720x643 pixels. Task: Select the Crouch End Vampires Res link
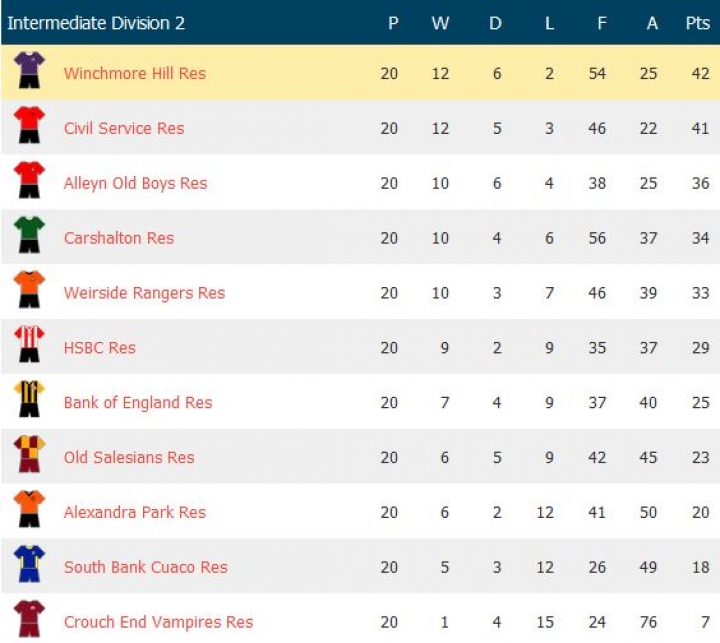[x=158, y=622]
